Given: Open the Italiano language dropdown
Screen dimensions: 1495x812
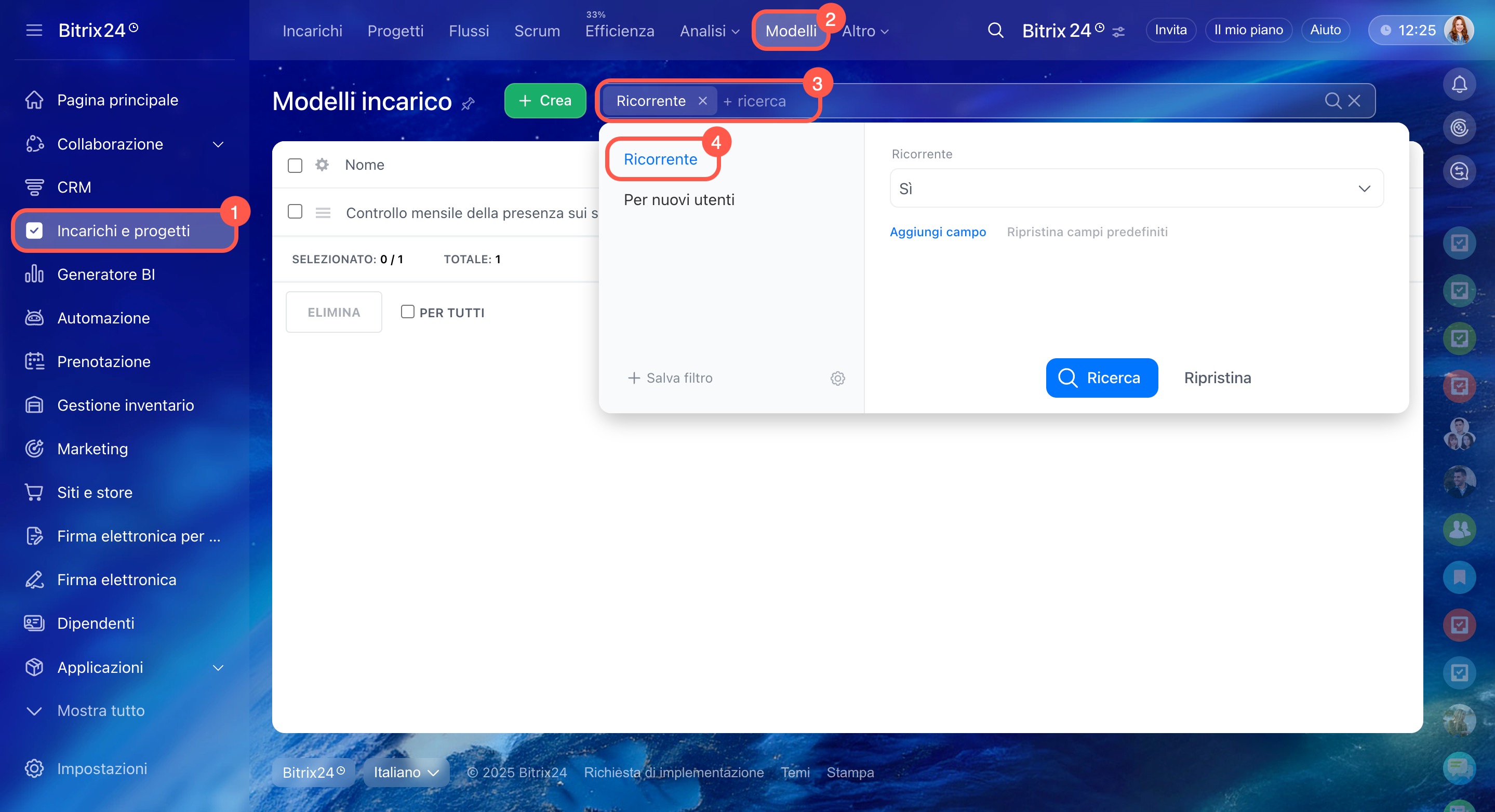Looking at the screenshot, I should [x=406, y=772].
